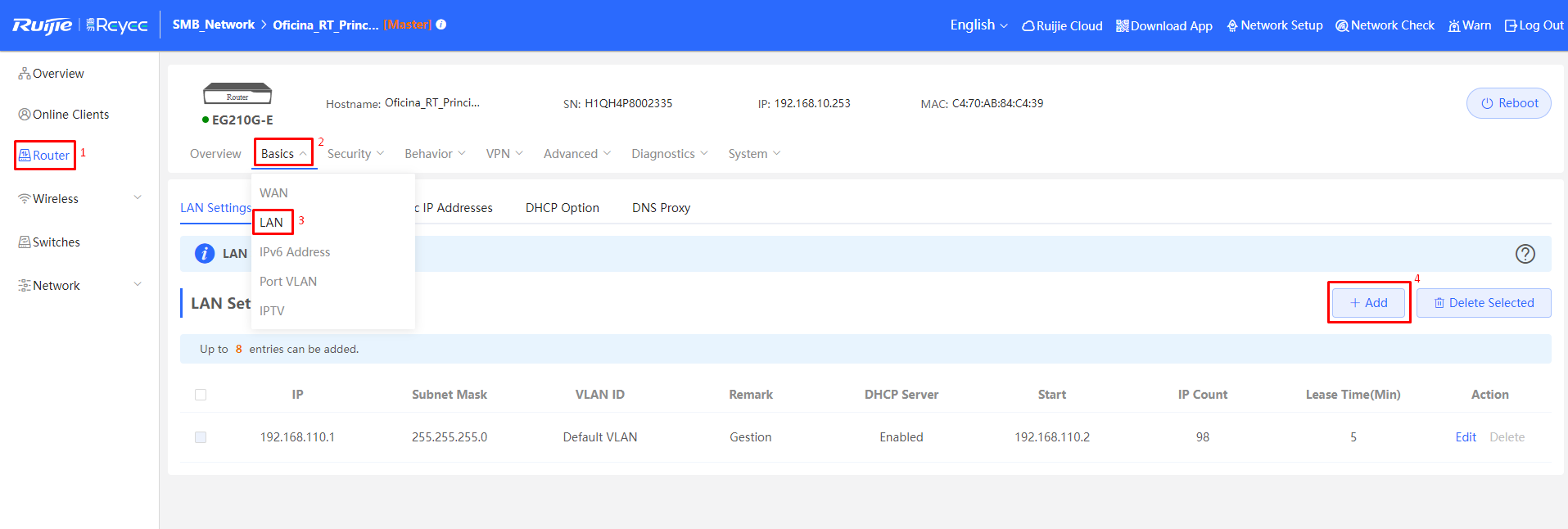
Task: Click the Ruijie Reyee logo
Action: (x=80, y=25)
